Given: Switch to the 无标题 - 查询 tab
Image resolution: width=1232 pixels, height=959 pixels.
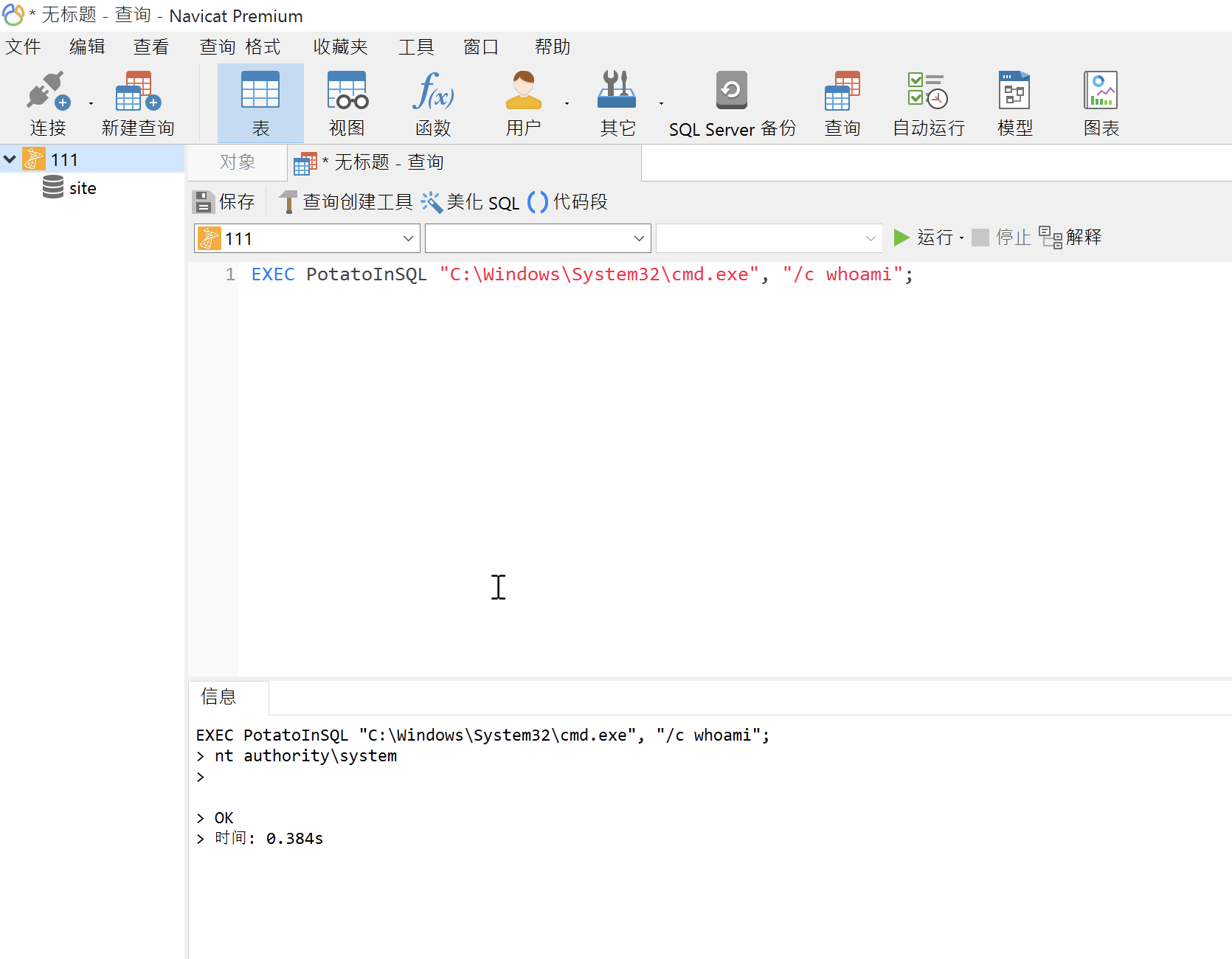Looking at the screenshot, I should click(x=465, y=162).
